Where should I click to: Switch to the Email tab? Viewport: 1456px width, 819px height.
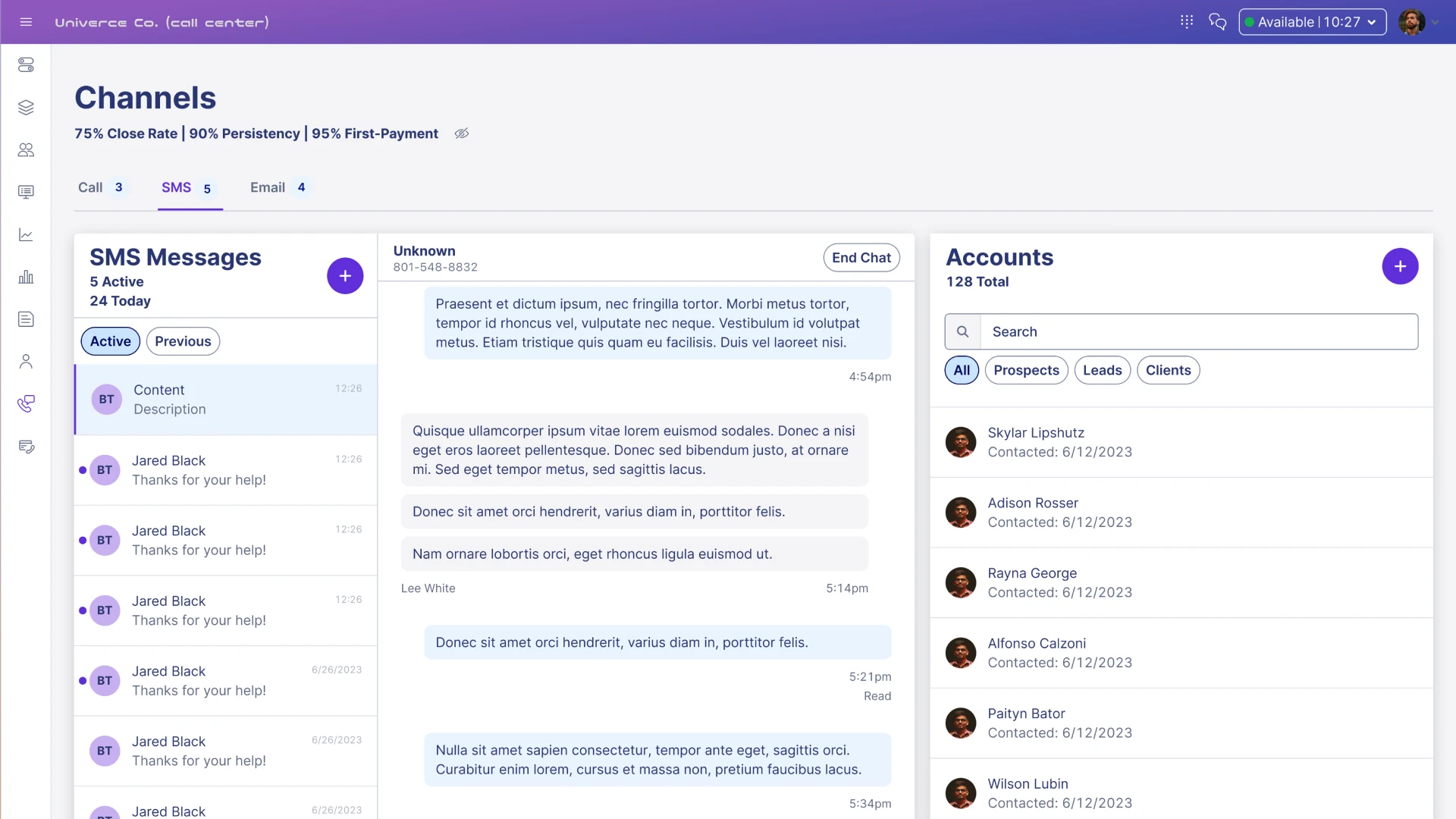point(267,187)
